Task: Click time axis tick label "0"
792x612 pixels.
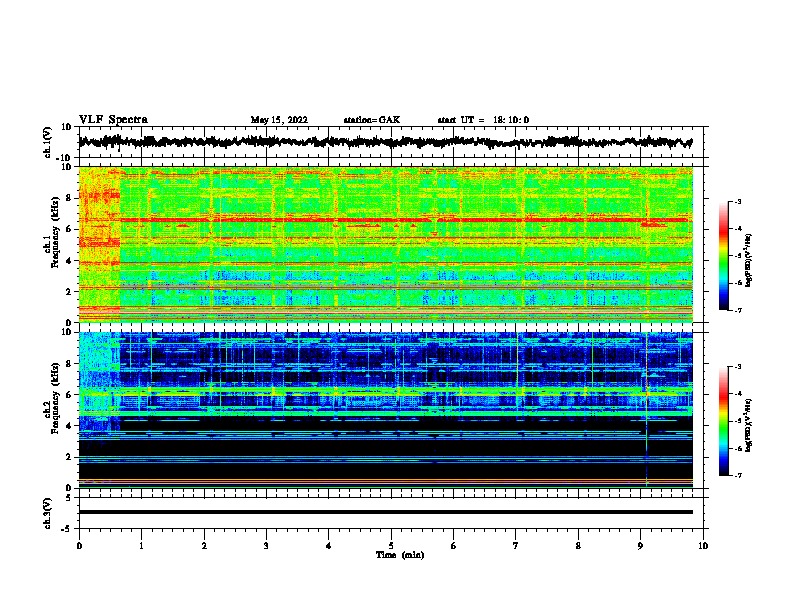Action: tap(79, 546)
